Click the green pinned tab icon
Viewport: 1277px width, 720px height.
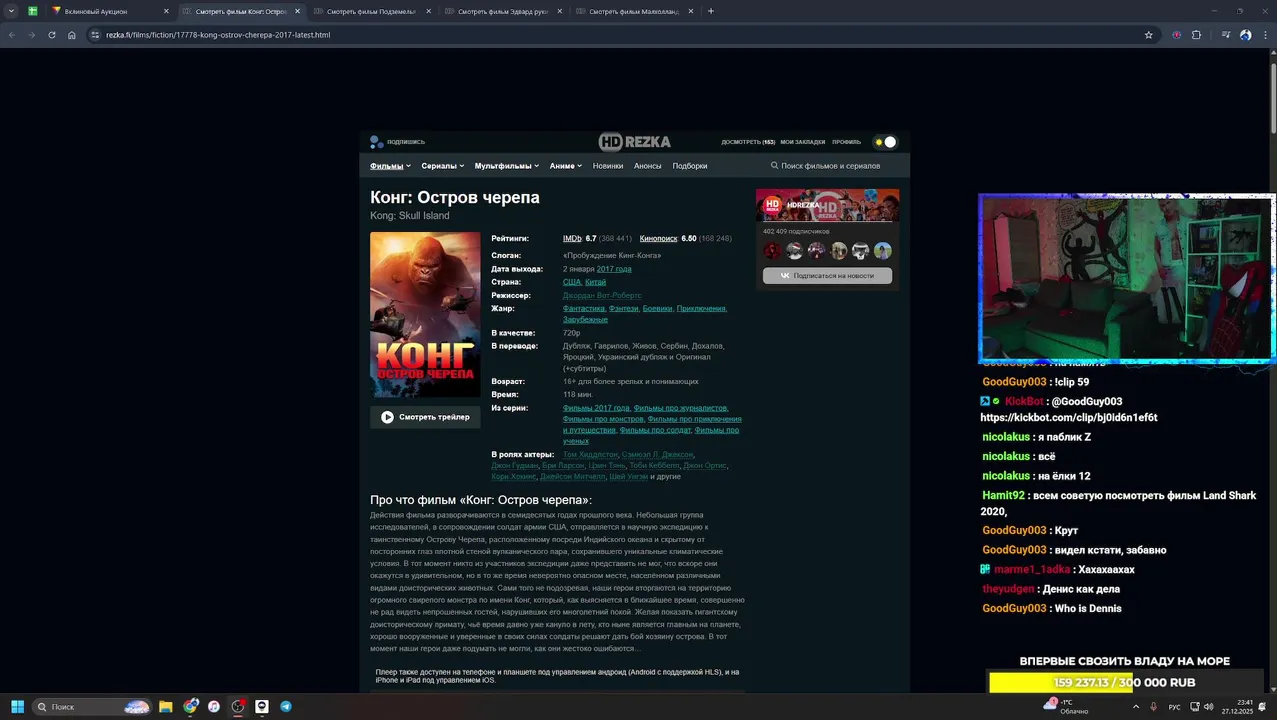(x=33, y=11)
